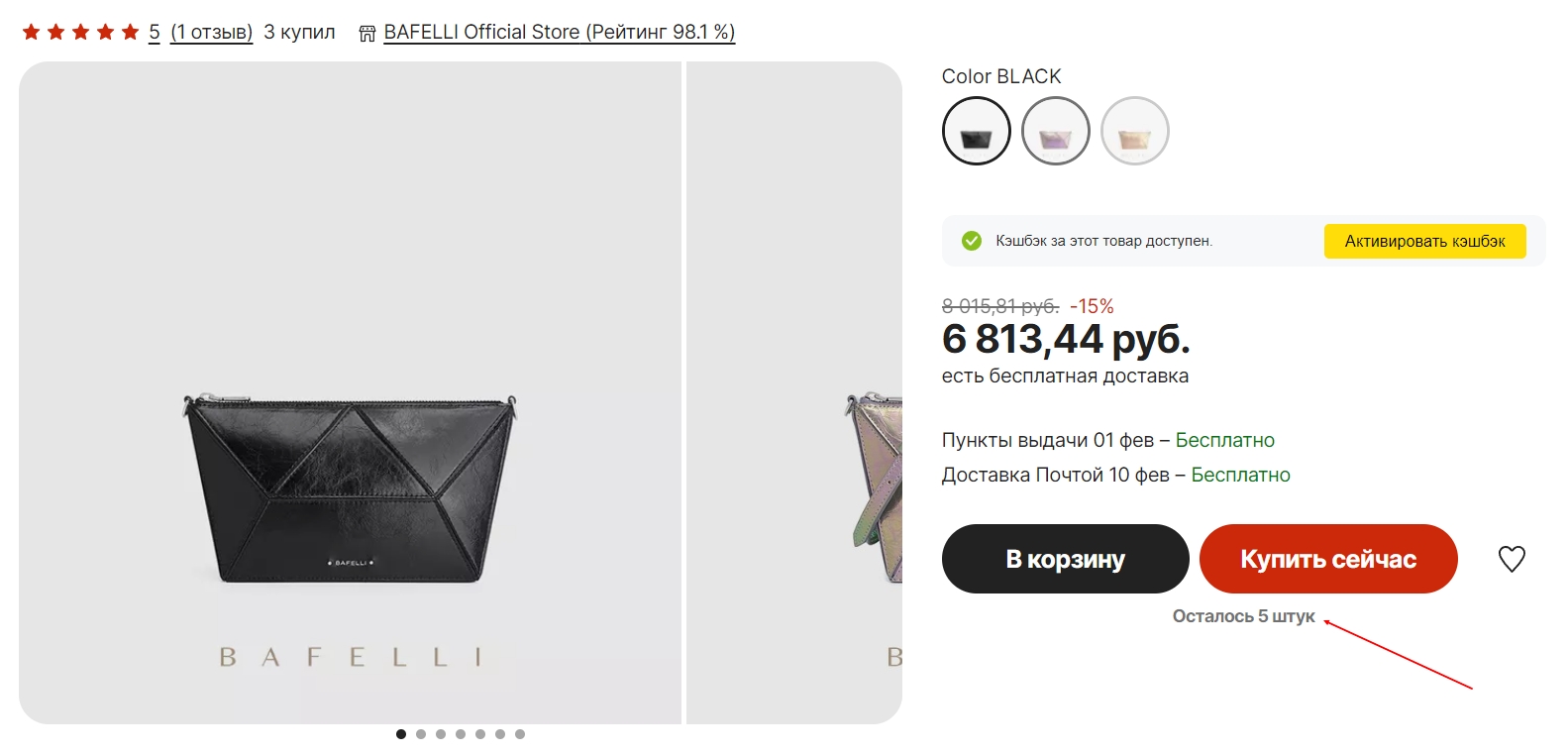
Task: Select the black color swatch
Action: coord(977,131)
